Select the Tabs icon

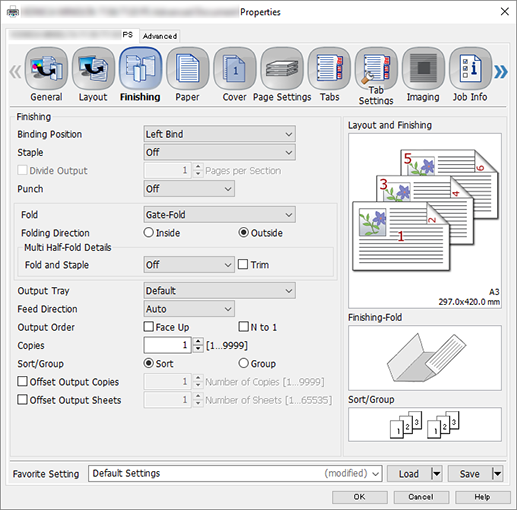(329, 69)
